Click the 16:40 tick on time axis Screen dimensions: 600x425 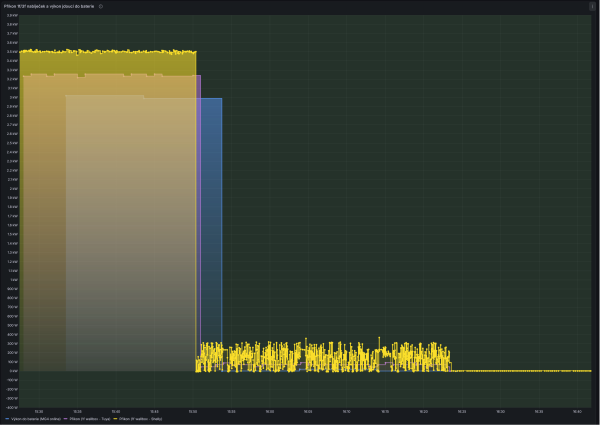577,412
